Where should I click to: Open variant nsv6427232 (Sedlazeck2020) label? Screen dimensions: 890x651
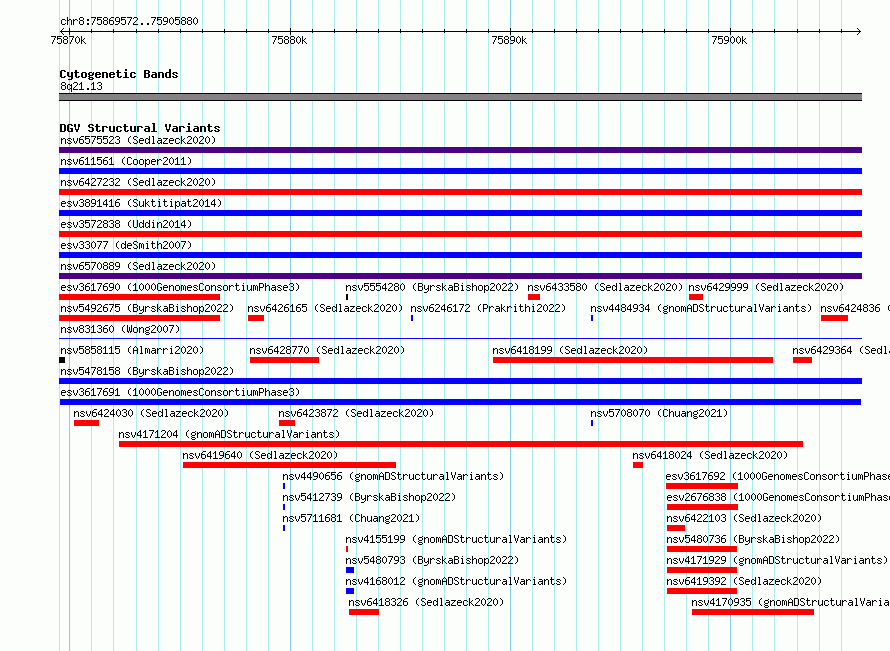coord(138,182)
